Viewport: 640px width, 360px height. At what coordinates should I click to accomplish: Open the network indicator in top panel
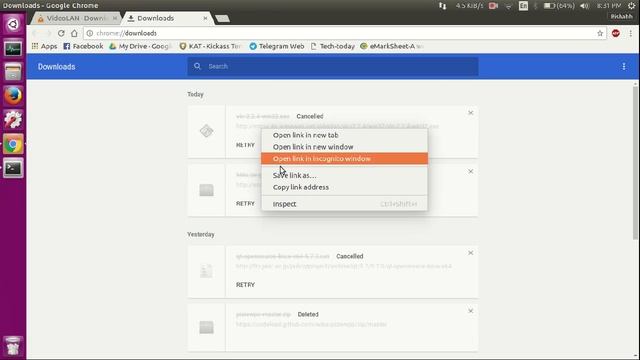[x=442, y=6]
